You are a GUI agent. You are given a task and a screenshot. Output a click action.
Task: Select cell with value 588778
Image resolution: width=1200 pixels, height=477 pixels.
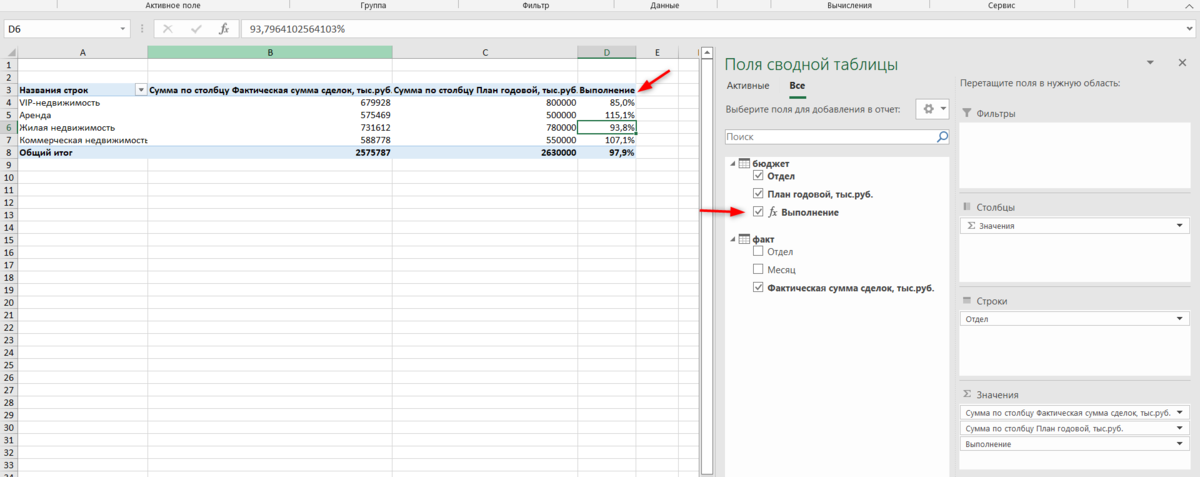270,140
